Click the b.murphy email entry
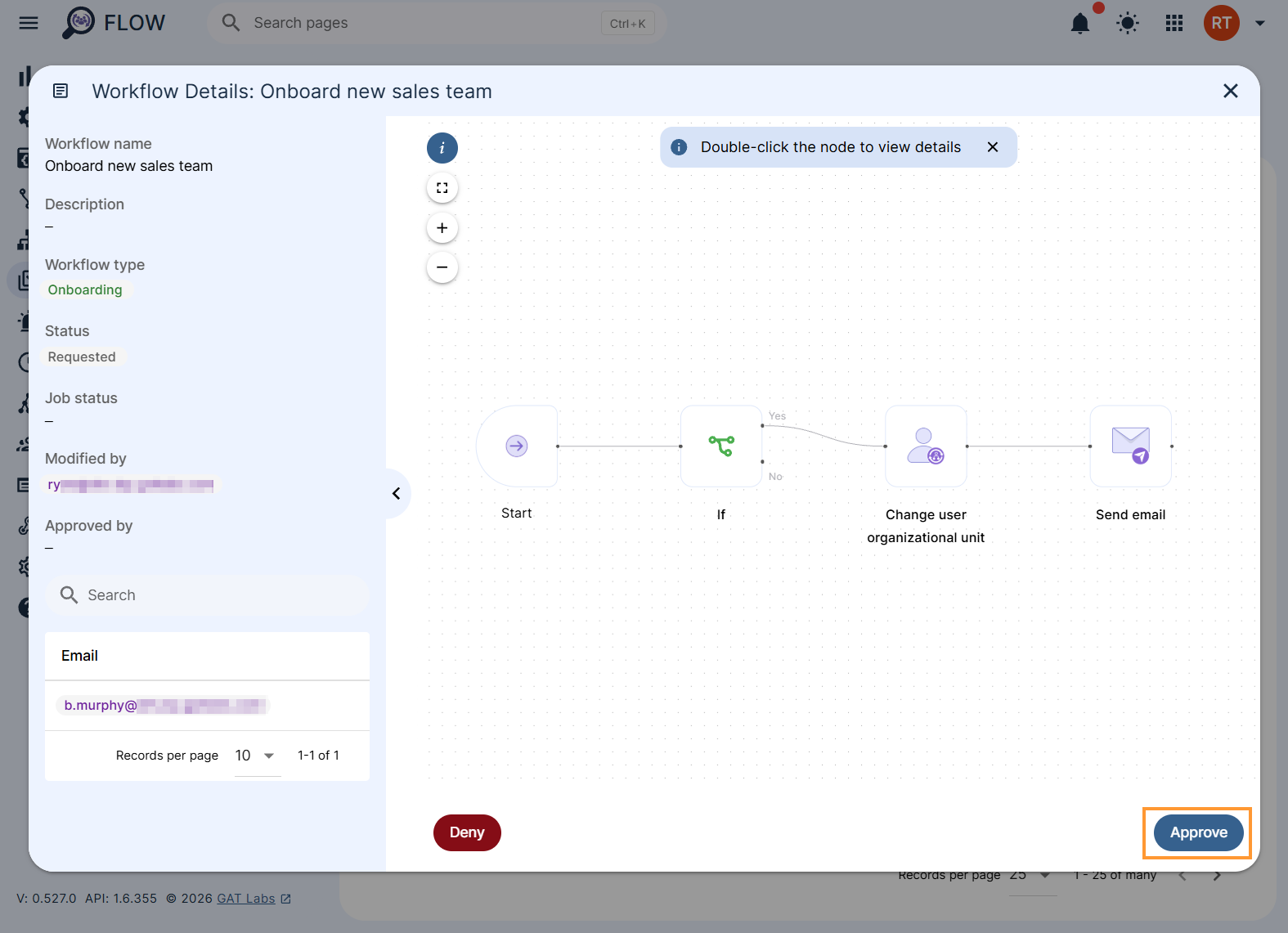The width and height of the screenshot is (1288, 933). point(164,705)
